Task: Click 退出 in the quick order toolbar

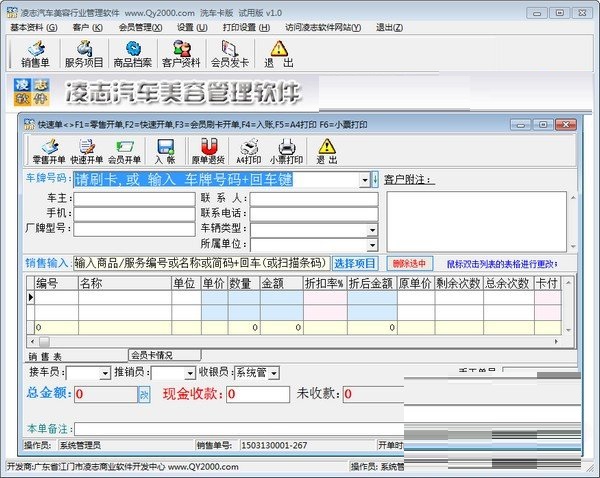Action: pos(327,152)
